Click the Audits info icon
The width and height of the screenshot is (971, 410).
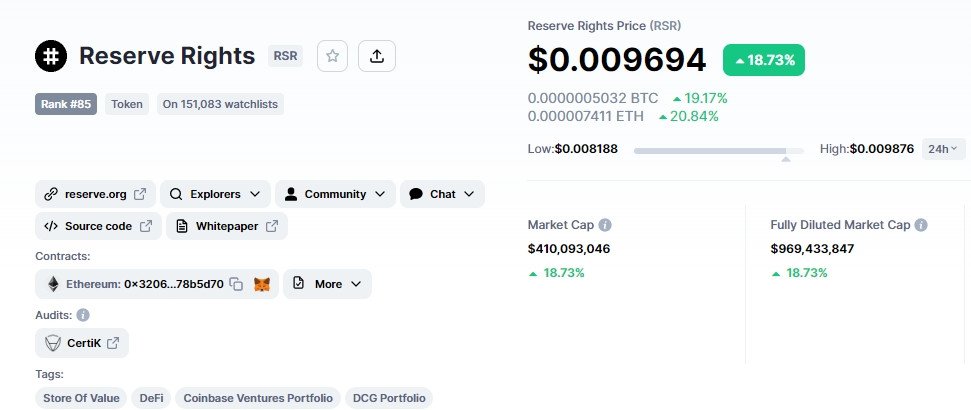pos(83,315)
